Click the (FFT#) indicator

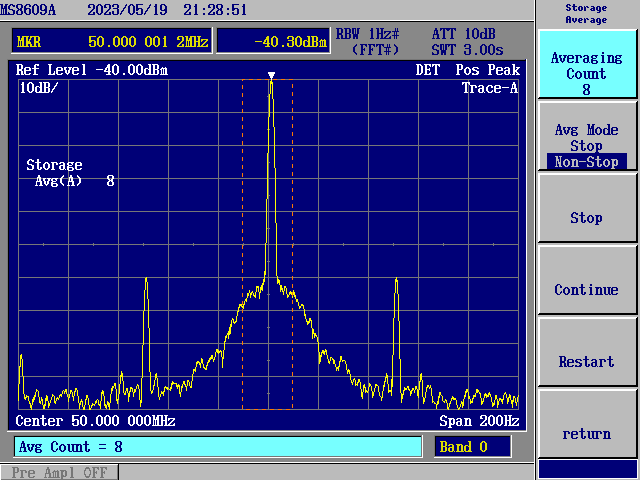tap(375, 50)
